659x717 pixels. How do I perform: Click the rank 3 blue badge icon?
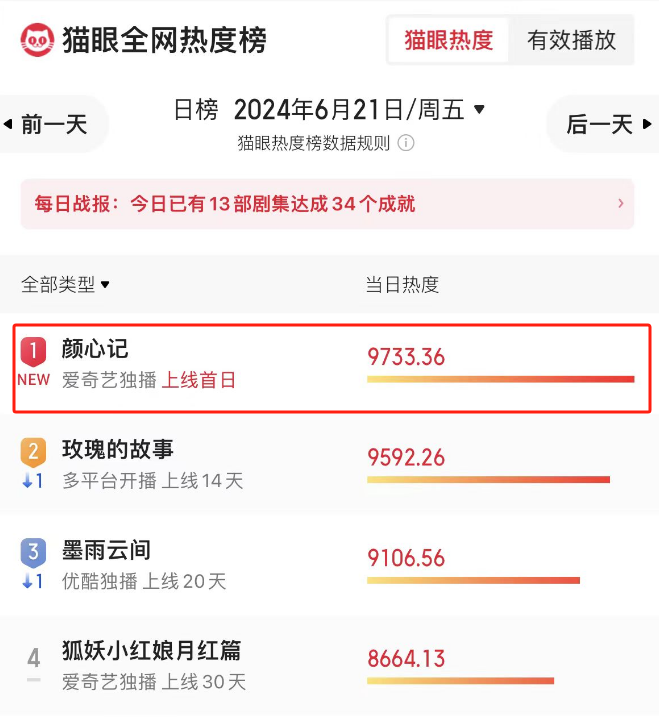(x=33, y=553)
